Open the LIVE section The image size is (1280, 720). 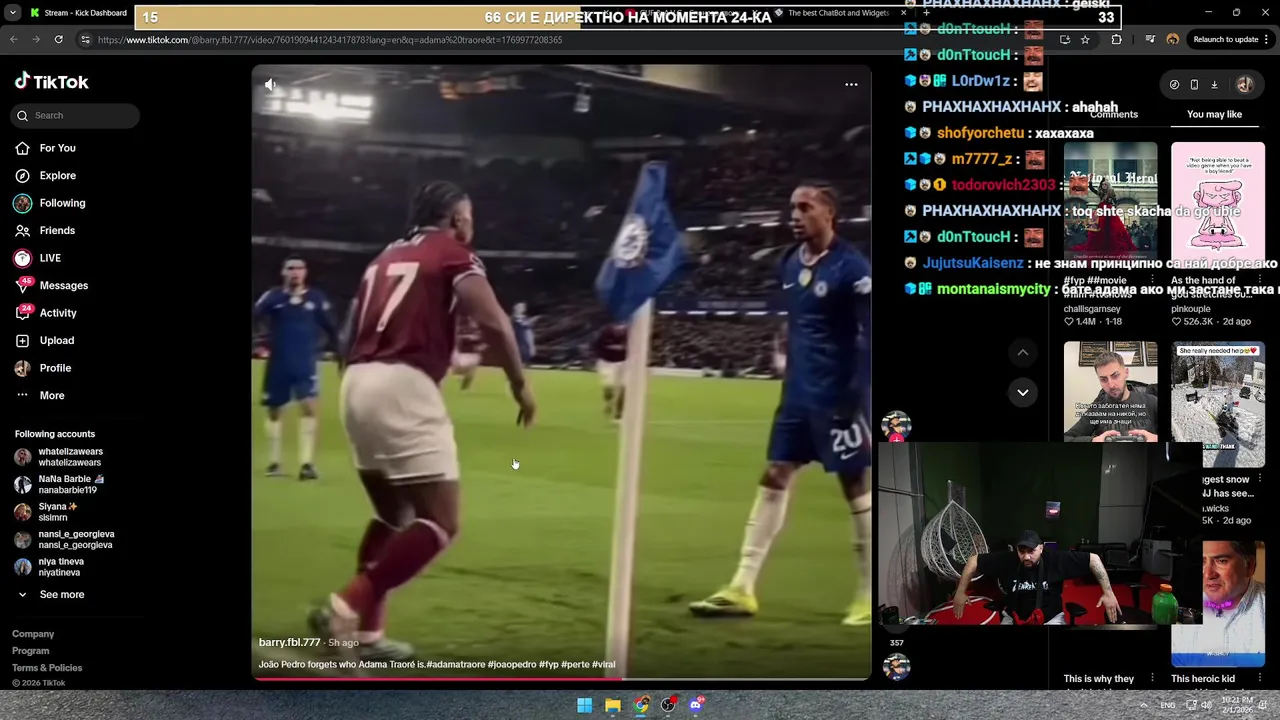[x=50, y=258]
